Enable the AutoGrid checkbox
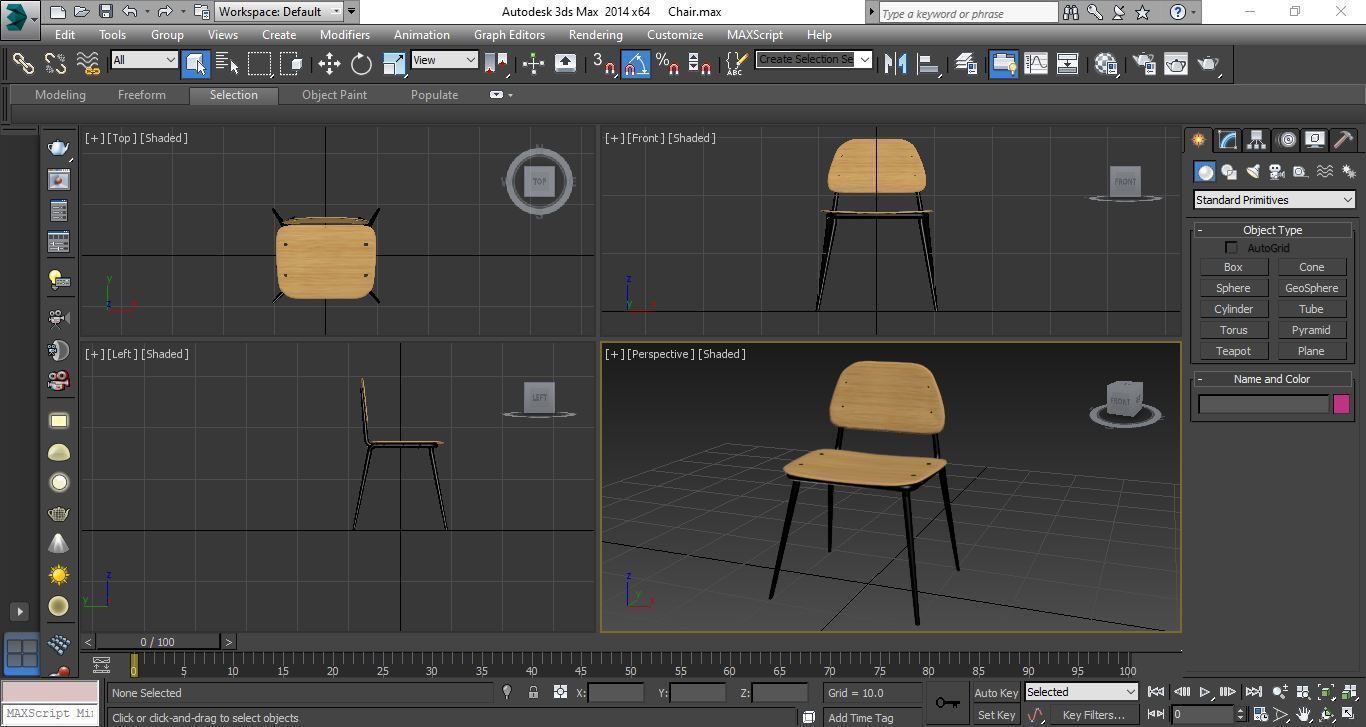The width and height of the screenshot is (1366, 727). (1232, 247)
